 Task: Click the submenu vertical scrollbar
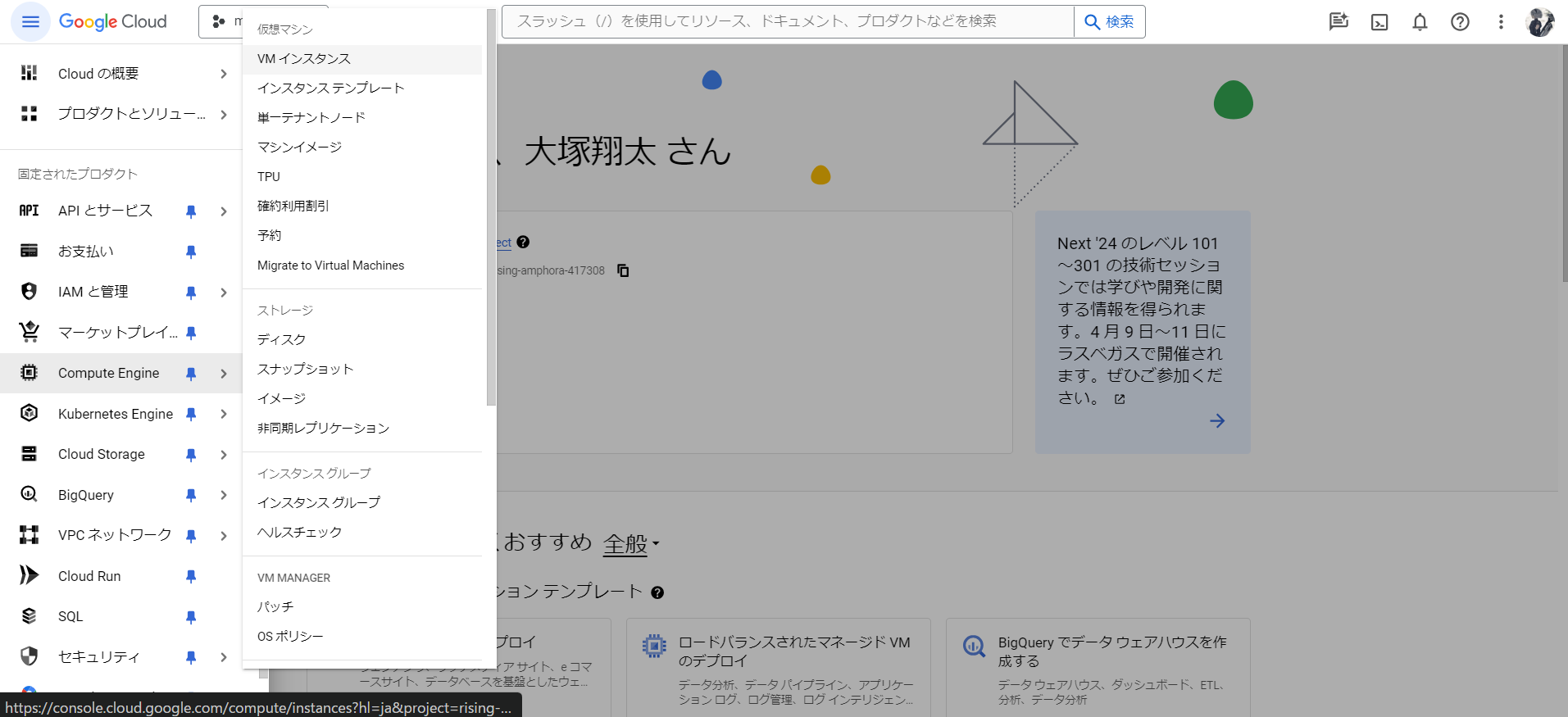pos(491,207)
